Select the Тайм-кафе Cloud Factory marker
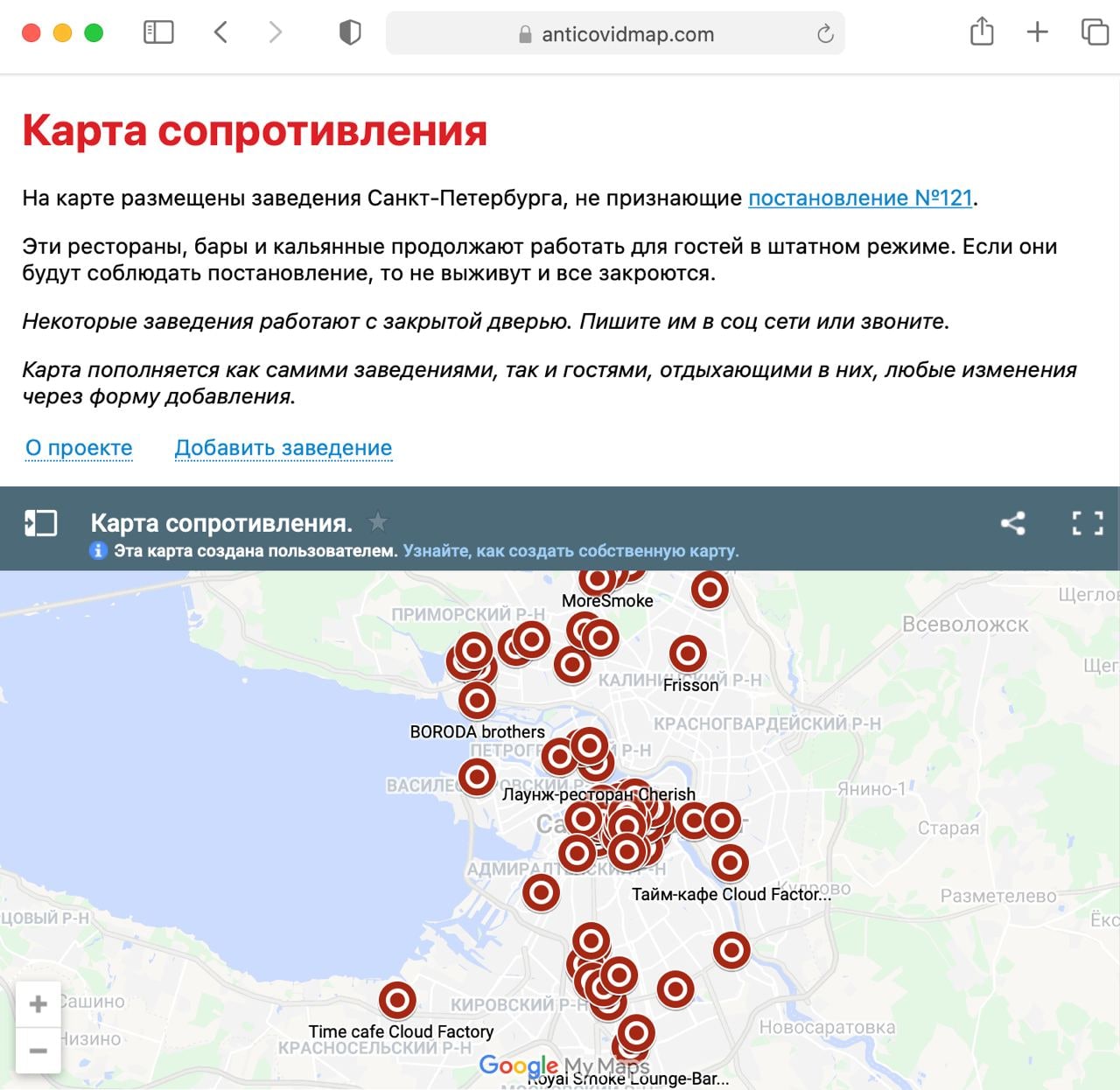The height and width of the screenshot is (1090, 1120). pos(730,863)
